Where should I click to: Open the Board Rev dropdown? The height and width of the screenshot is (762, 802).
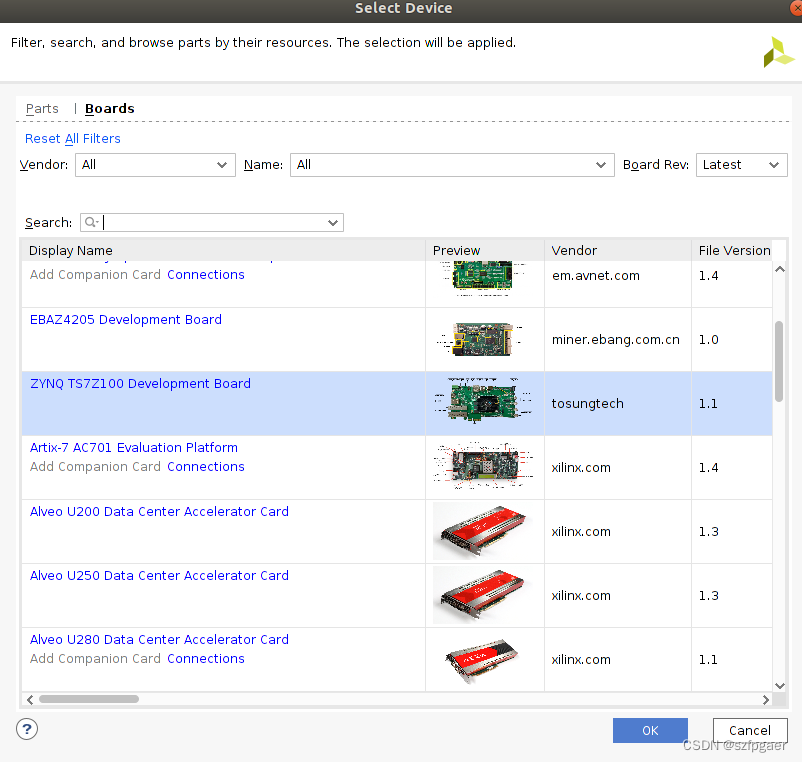pos(741,165)
